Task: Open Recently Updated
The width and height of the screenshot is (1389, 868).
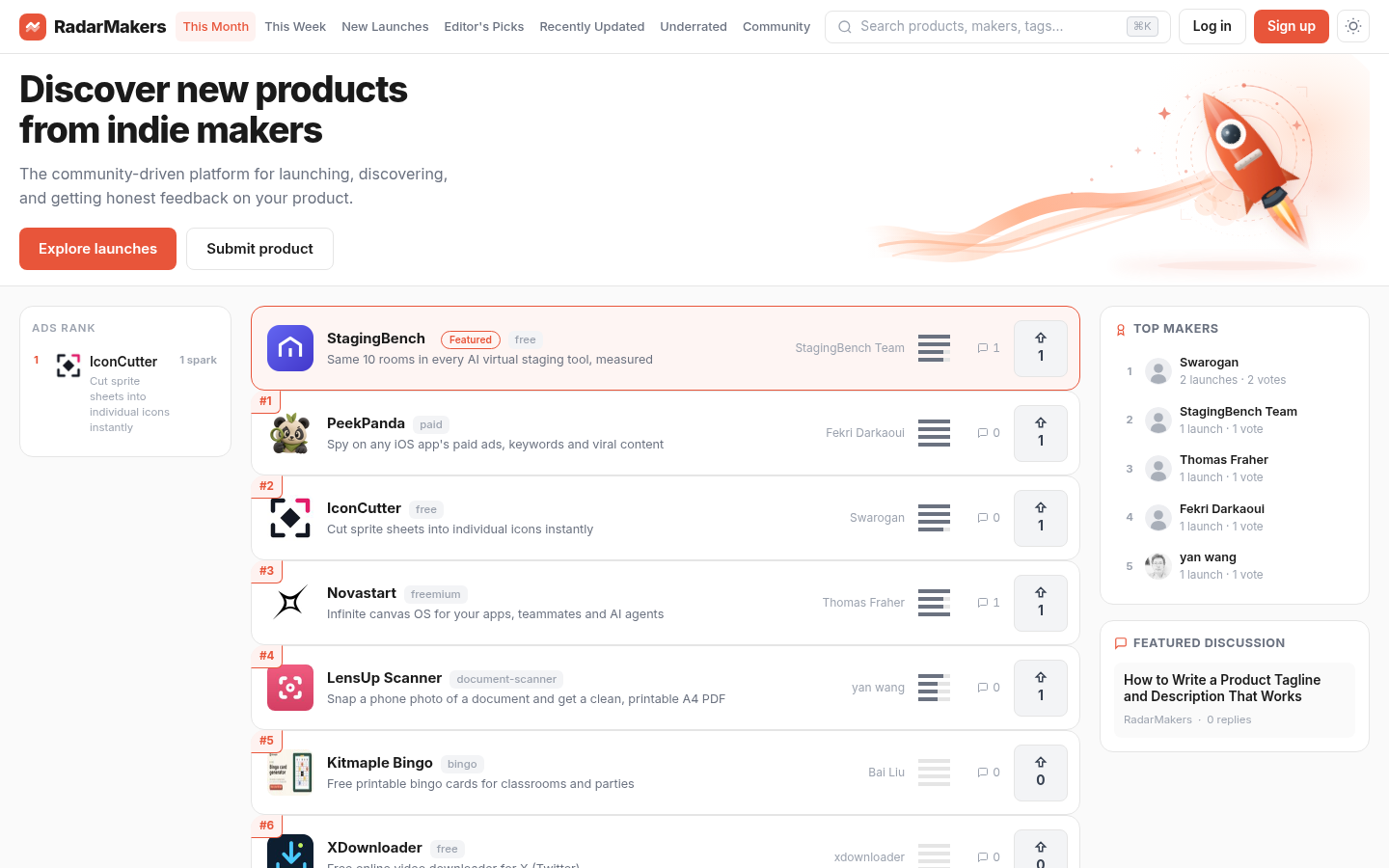Action: [x=592, y=27]
